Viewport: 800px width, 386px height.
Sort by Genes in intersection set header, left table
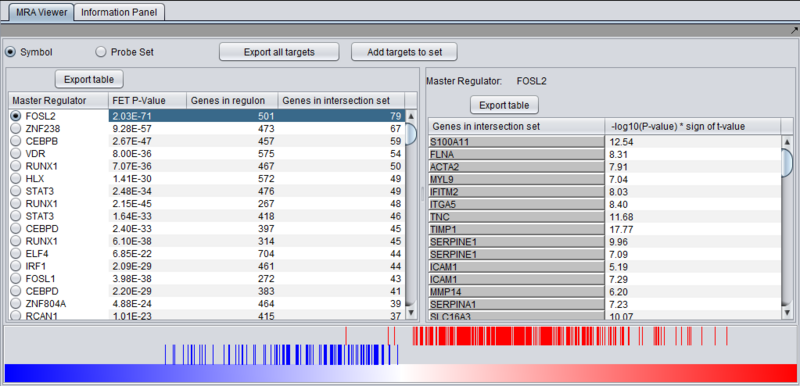click(341, 100)
